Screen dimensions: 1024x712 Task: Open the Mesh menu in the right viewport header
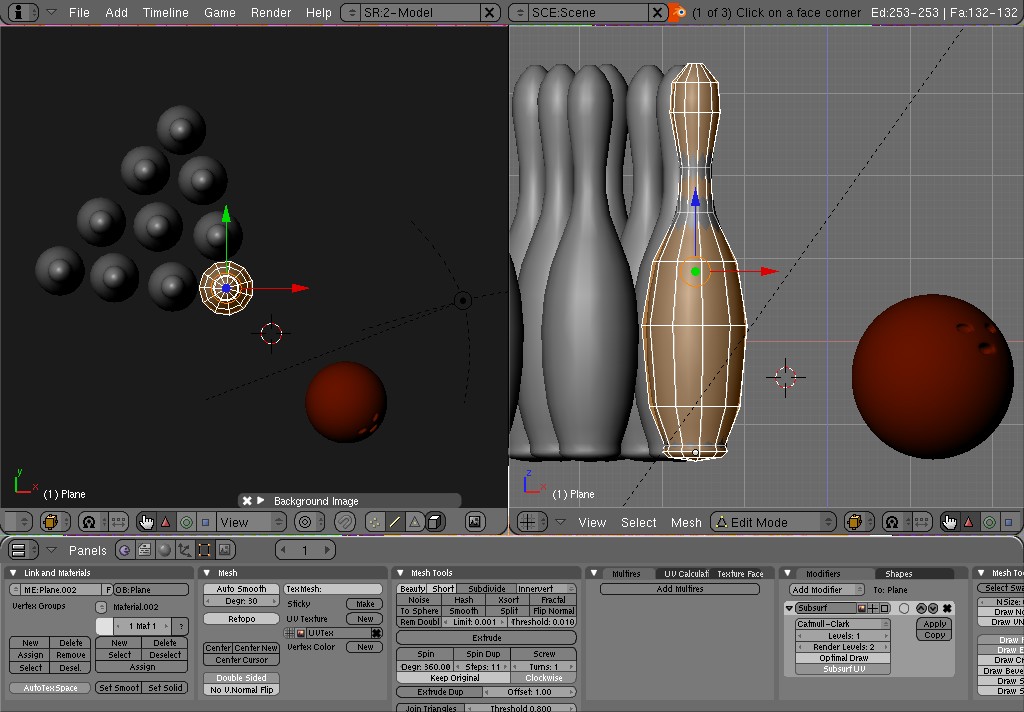click(x=686, y=523)
